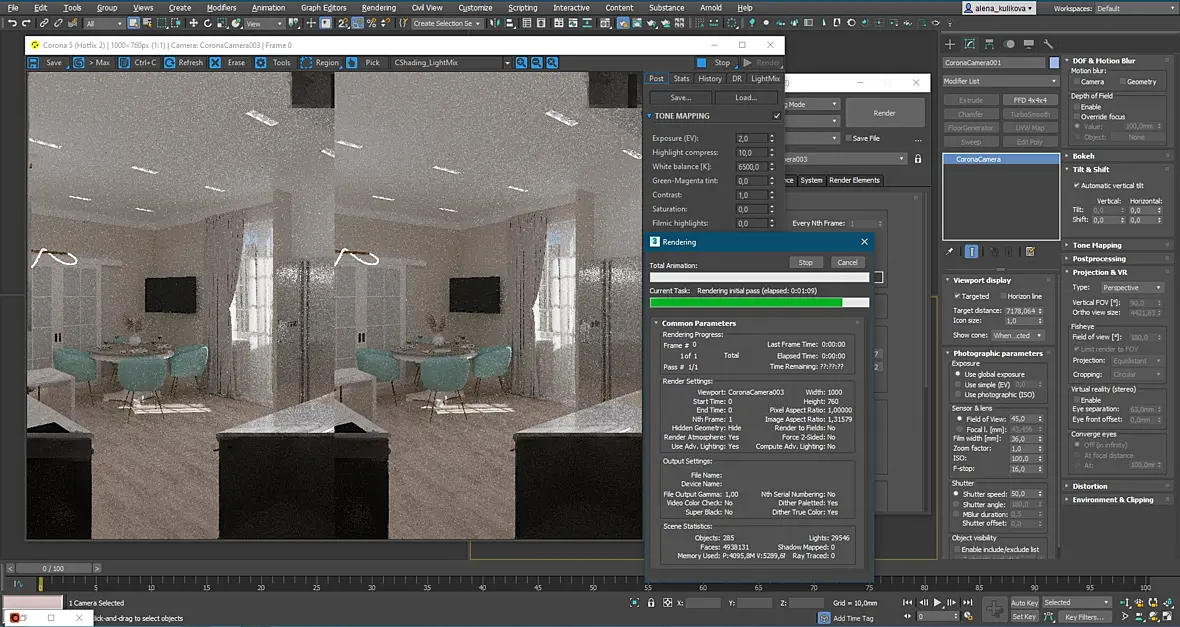Click Load... in Post tab
The height and width of the screenshot is (627, 1180).
point(746,98)
